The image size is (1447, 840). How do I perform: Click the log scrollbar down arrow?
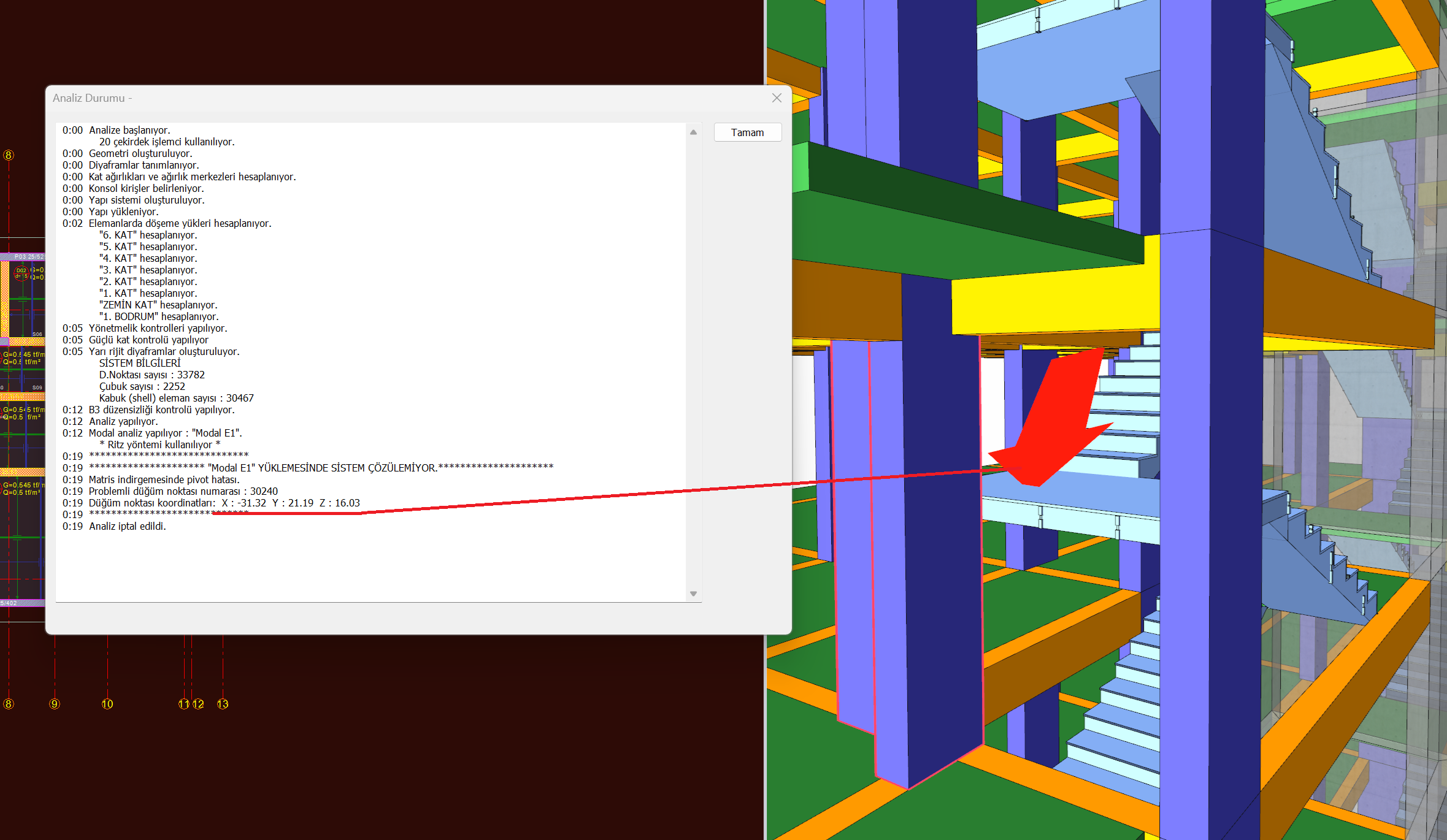693,594
